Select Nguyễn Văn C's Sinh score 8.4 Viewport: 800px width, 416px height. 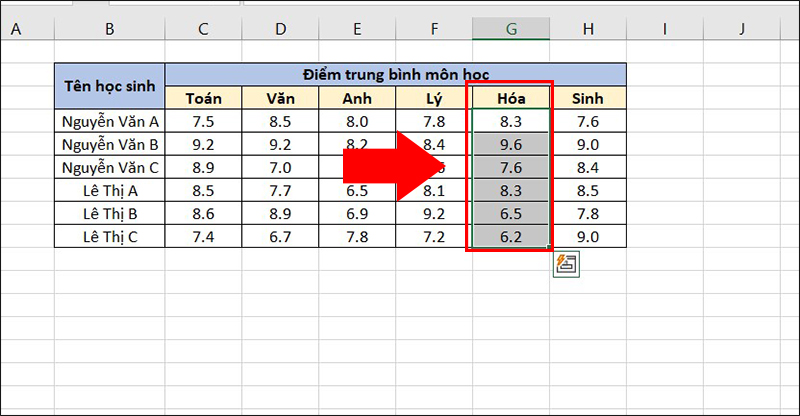click(588, 167)
